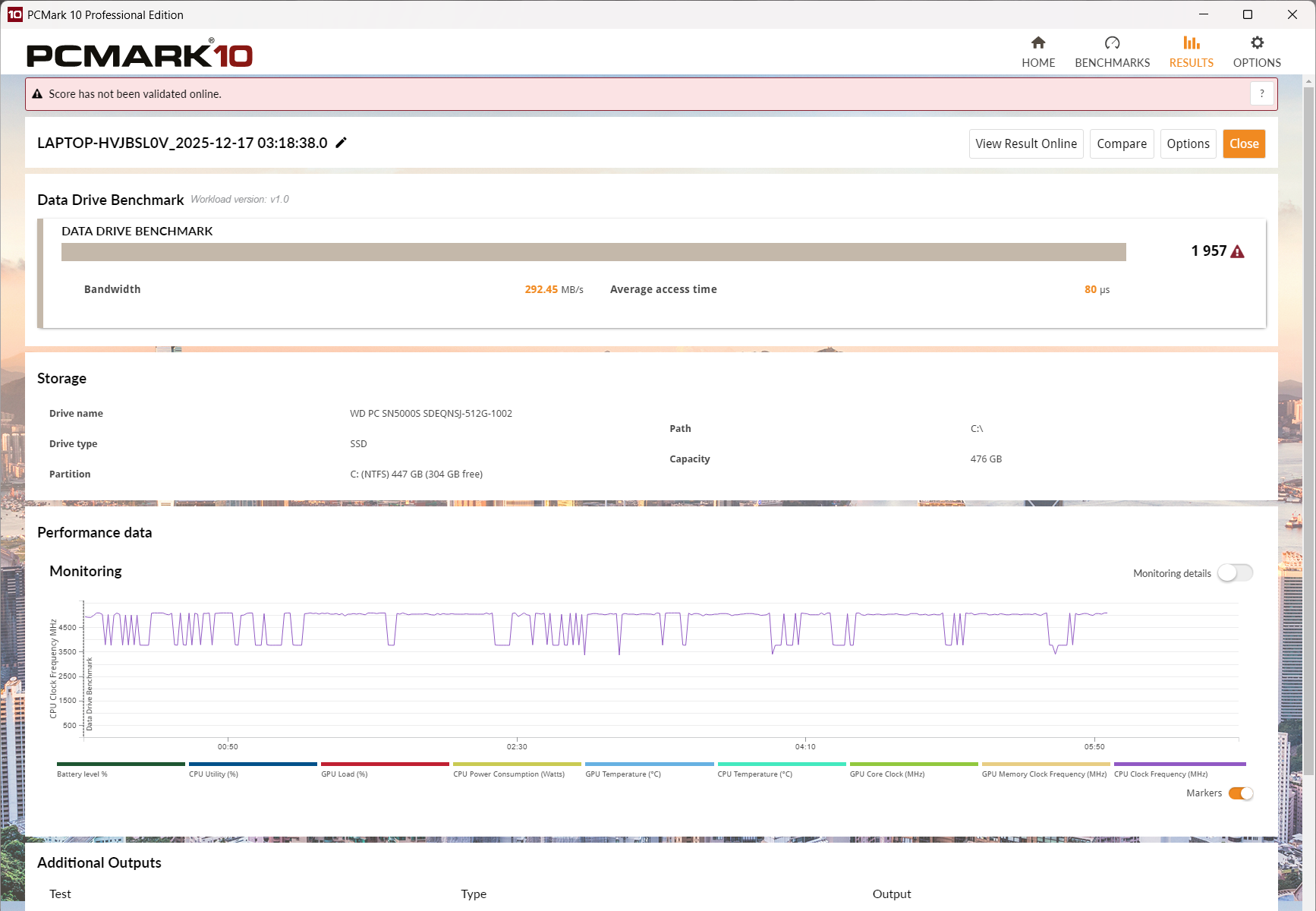Click the SSD drive type value
The image size is (1316, 911).
coord(358,444)
